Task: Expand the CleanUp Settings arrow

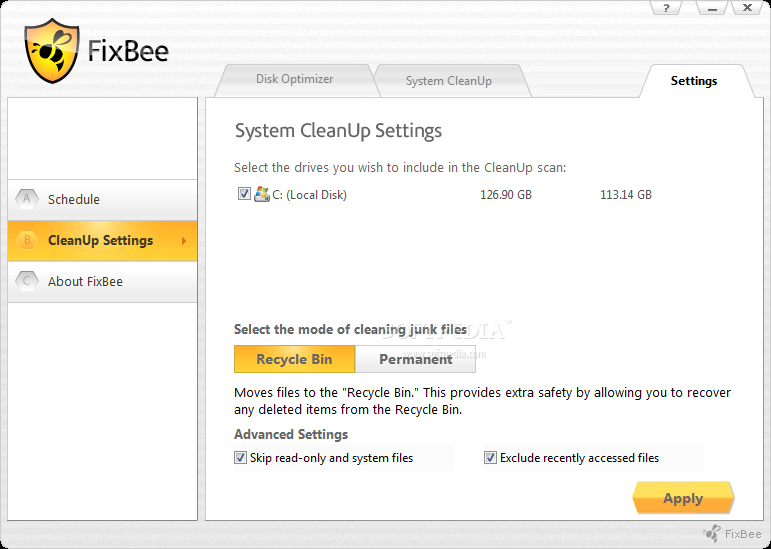Action: coord(184,241)
